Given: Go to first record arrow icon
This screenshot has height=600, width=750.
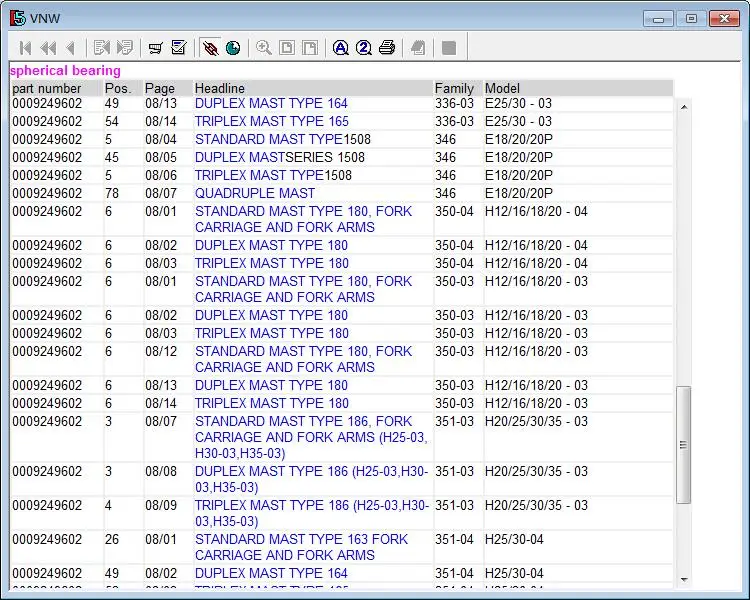Looking at the screenshot, I should (x=25, y=48).
